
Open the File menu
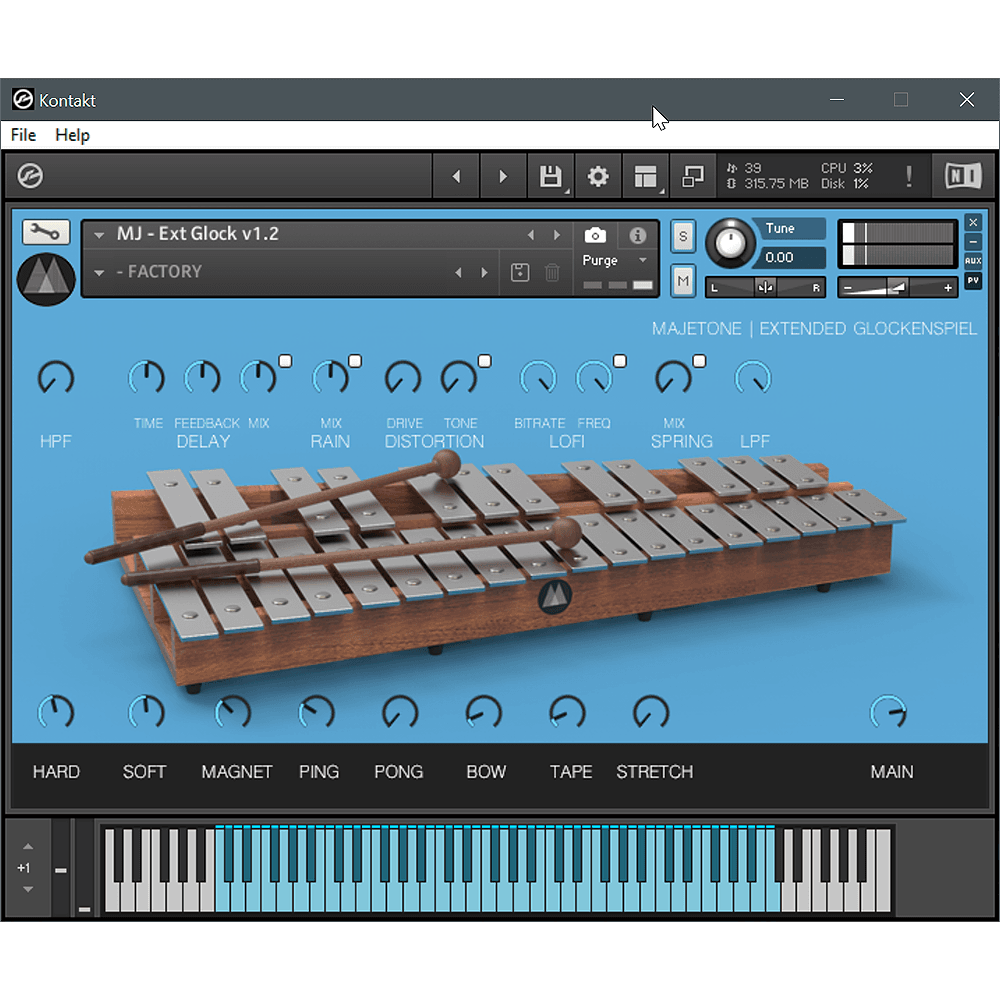tap(23, 135)
